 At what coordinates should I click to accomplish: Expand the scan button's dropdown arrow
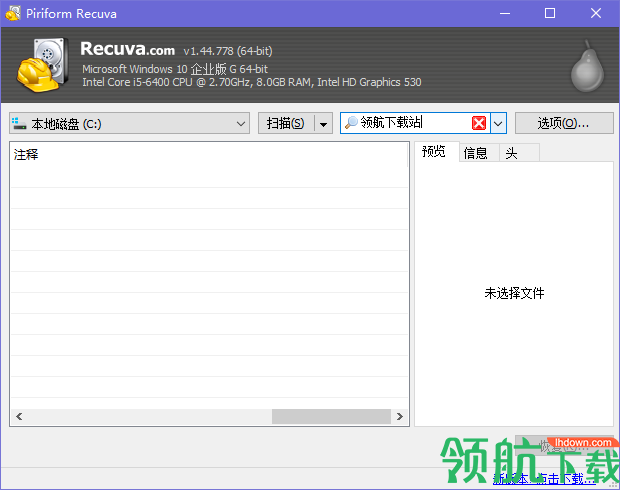(323, 124)
